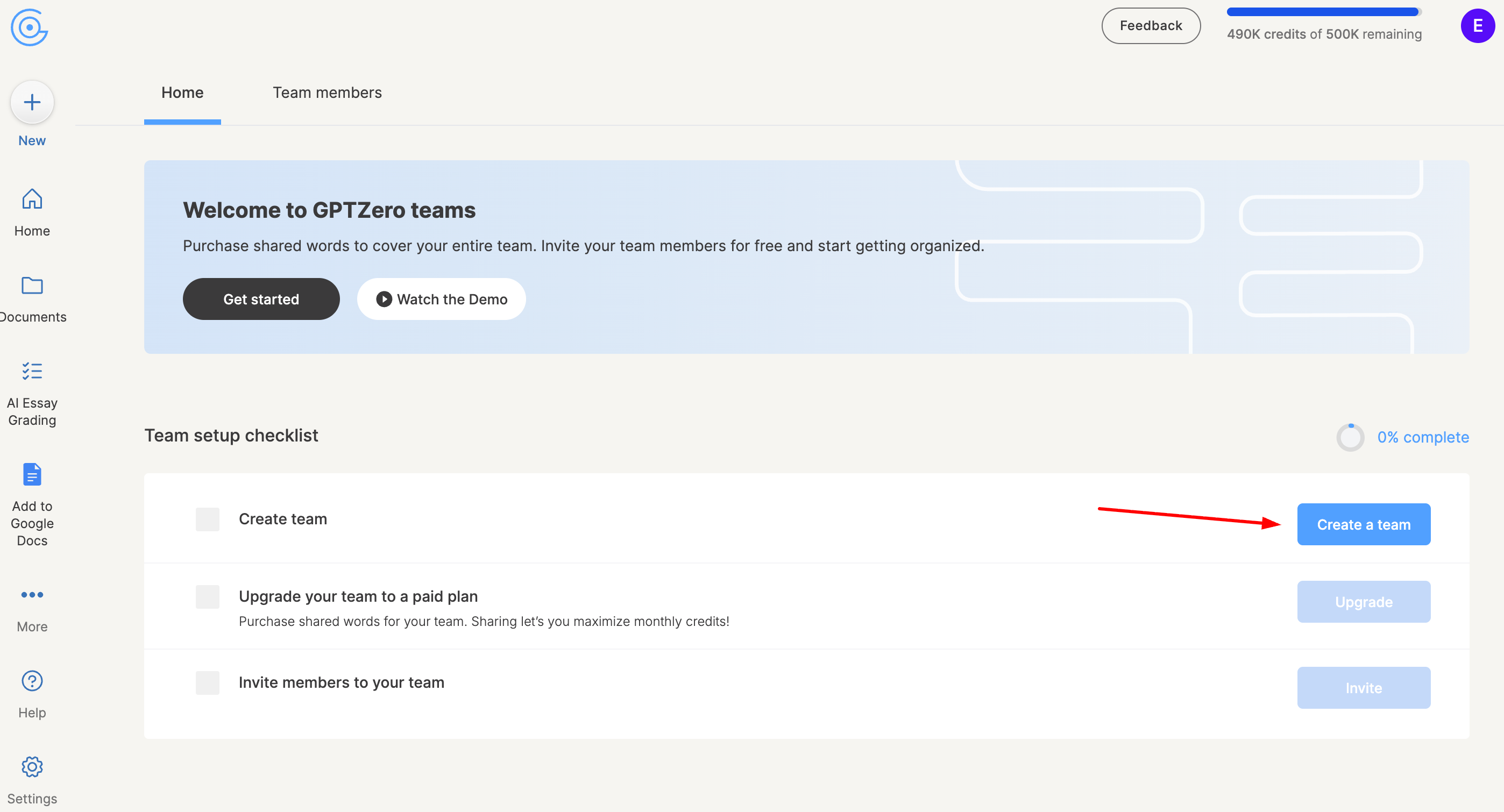Select Add to Google Docs icon
Viewport: 1504px width, 812px height.
(x=32, y=475)
